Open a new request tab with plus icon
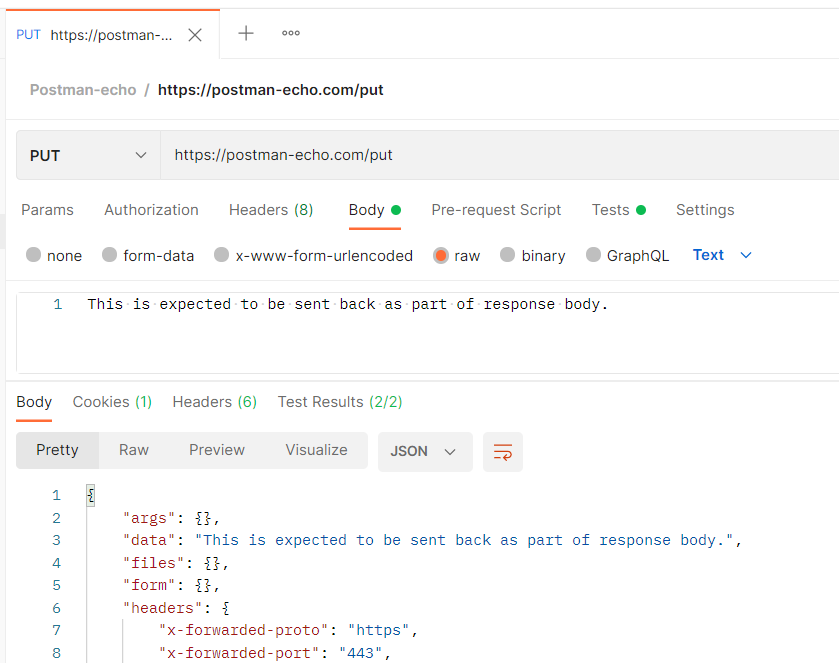This screenshot has height=663, width=839. (x=246, y=33)
